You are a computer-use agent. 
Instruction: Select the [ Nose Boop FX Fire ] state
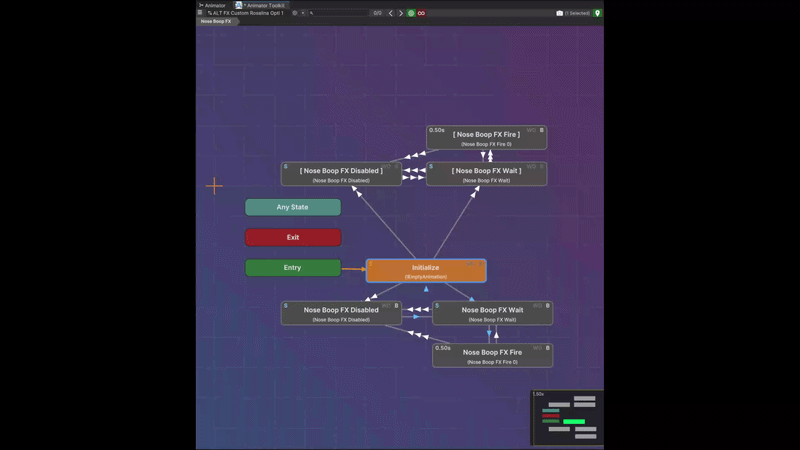[486, 138]
